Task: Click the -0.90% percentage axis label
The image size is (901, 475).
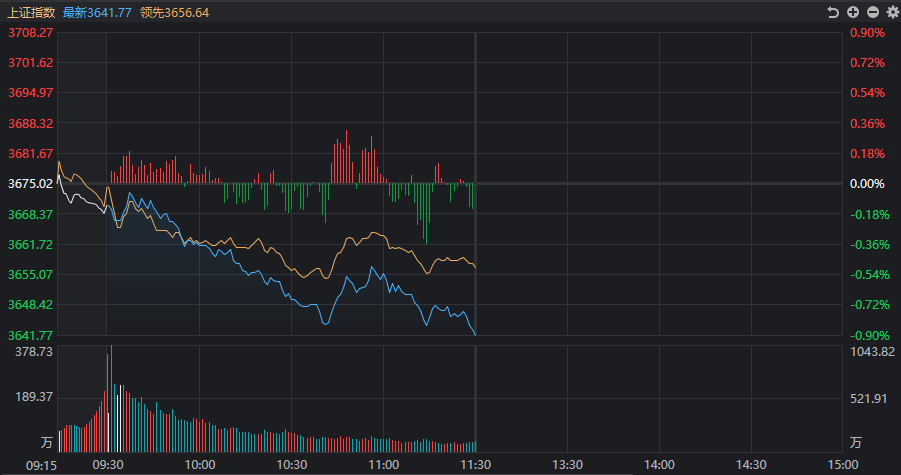Action: 869,335
